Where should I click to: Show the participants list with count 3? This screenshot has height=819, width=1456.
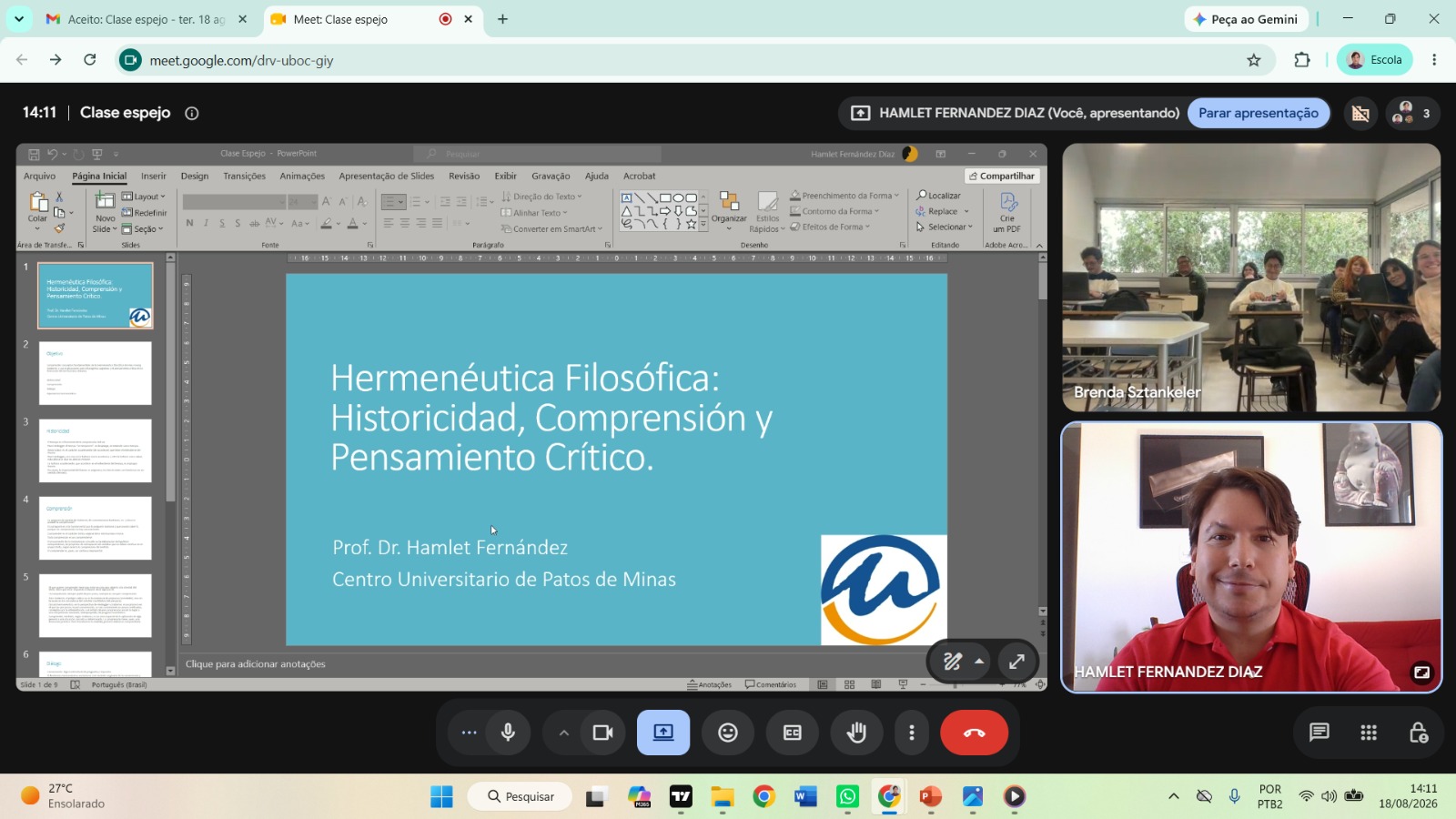1412,114
